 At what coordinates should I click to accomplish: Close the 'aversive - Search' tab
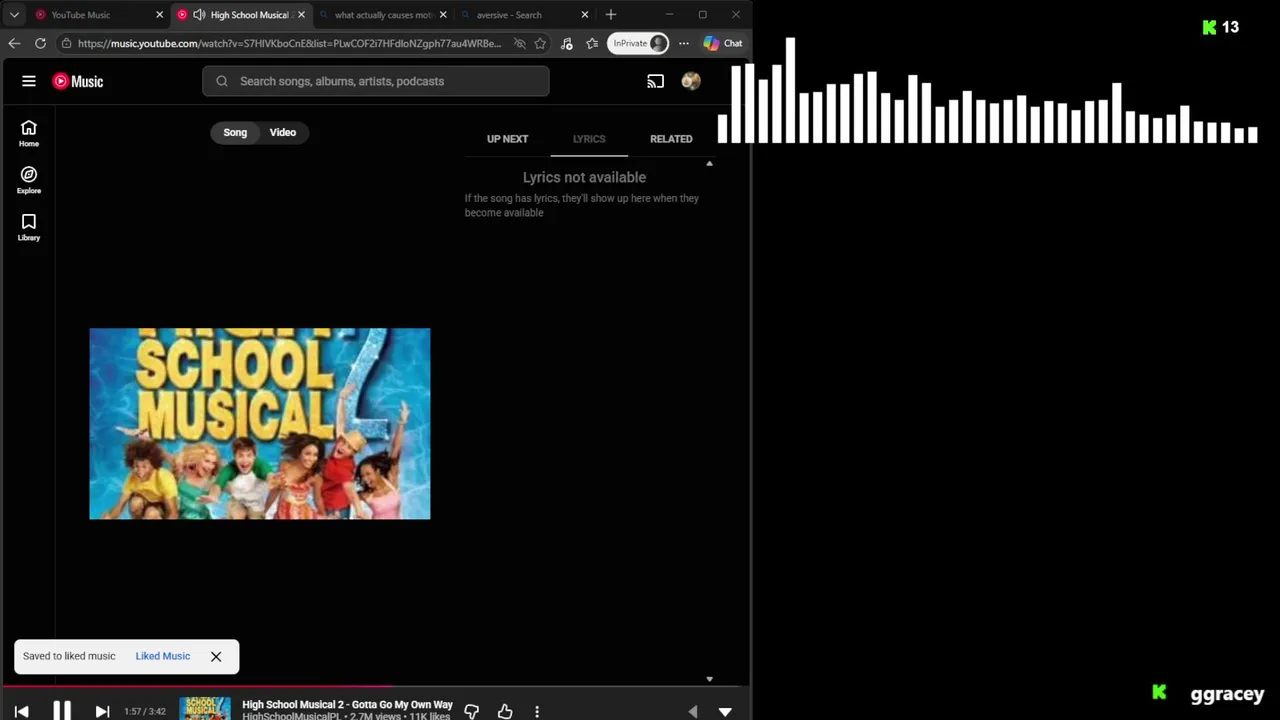pyautogui.click(x=585, y=15)
